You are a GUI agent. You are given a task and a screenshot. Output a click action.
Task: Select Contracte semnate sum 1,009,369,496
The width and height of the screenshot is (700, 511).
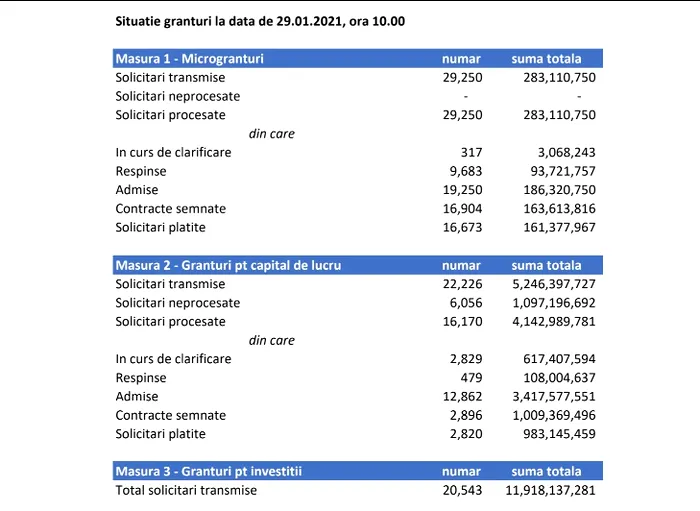click(x=554, y=415)
